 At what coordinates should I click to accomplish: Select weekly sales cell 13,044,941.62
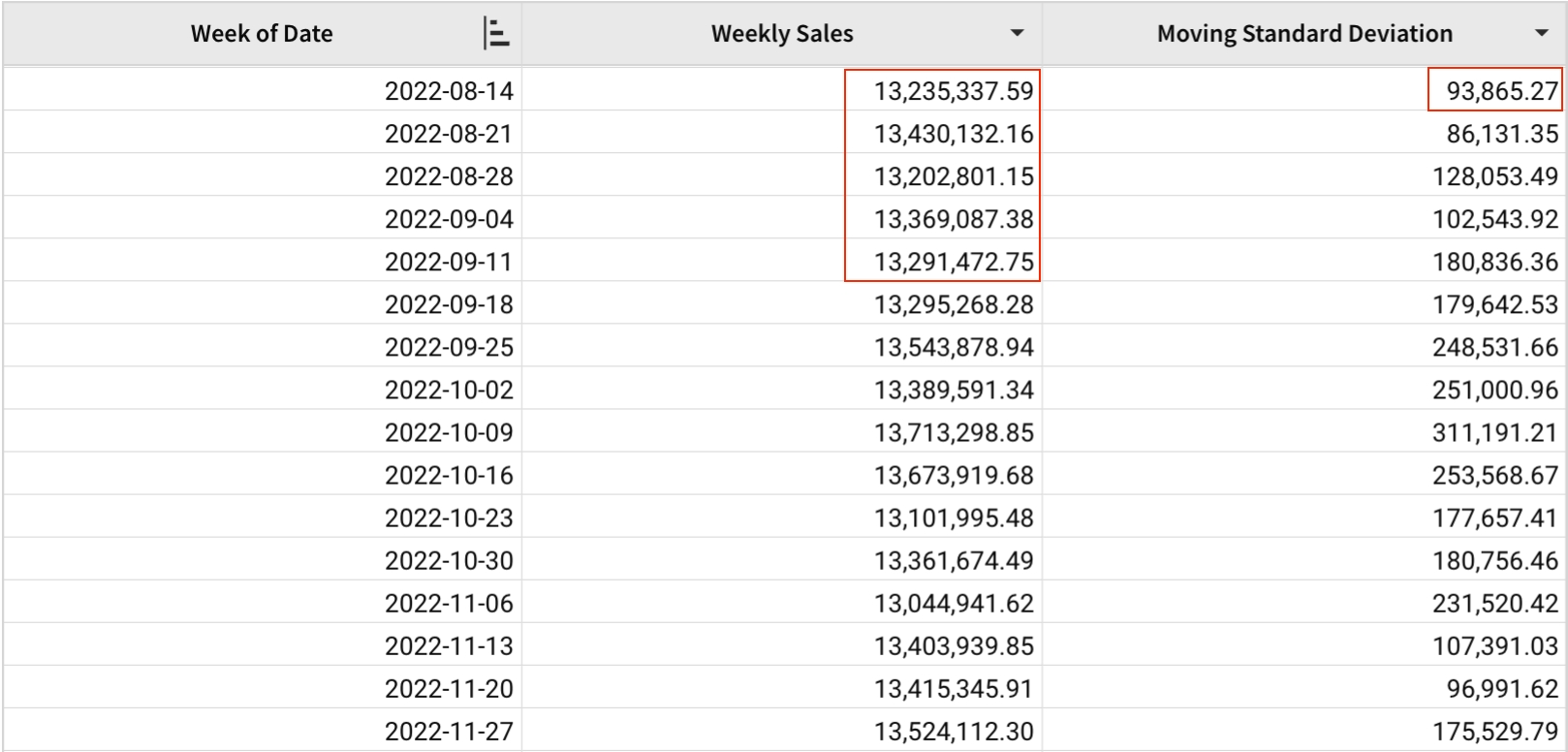click(x=954, y=603)
